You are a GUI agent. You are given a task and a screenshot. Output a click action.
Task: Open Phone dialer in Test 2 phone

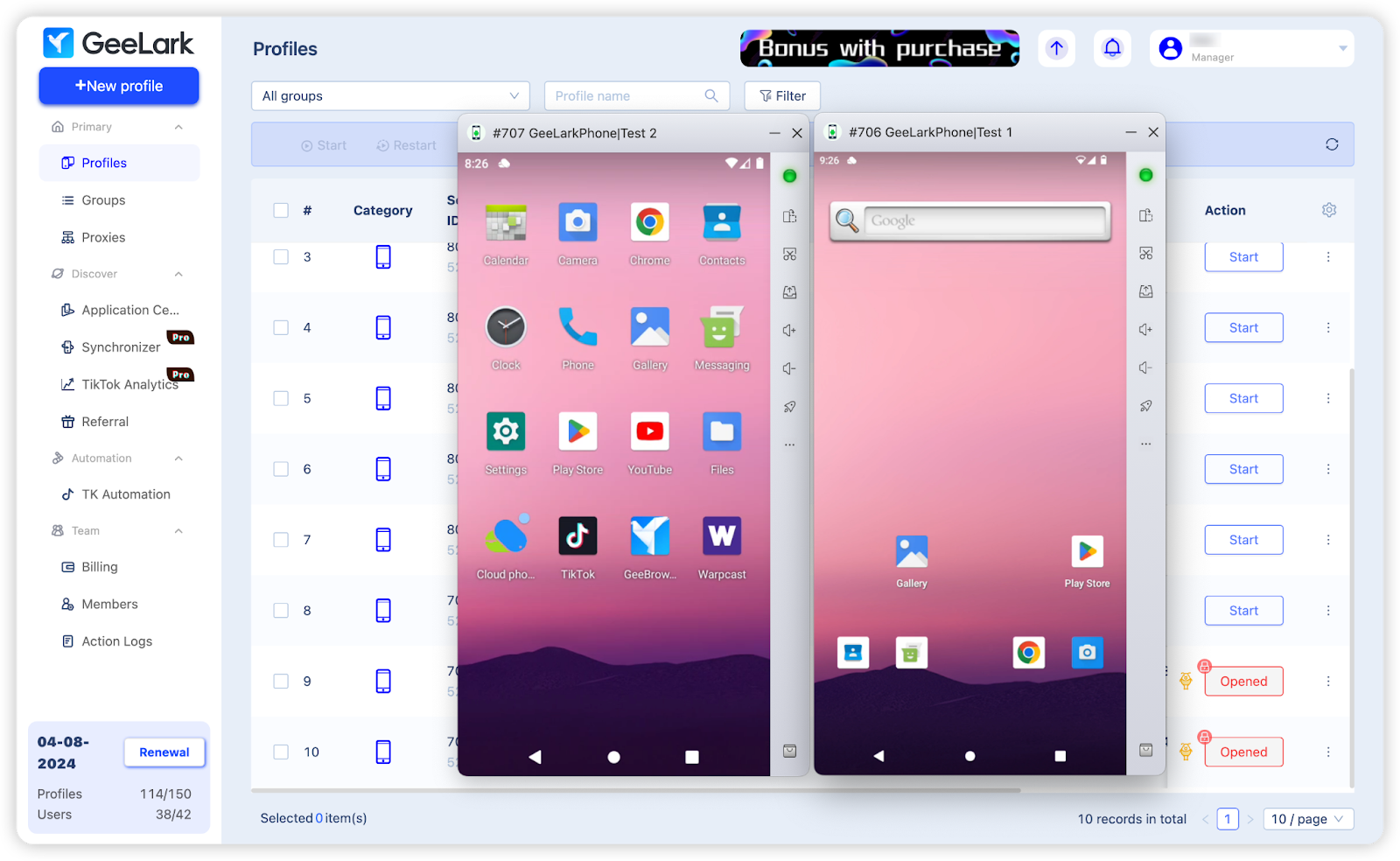pos(577,327)
